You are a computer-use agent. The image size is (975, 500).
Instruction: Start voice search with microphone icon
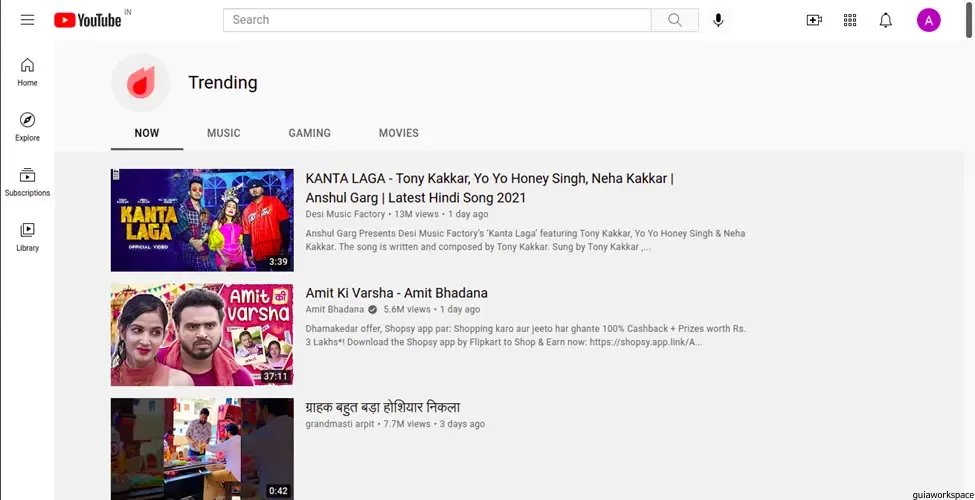point(718,20)
